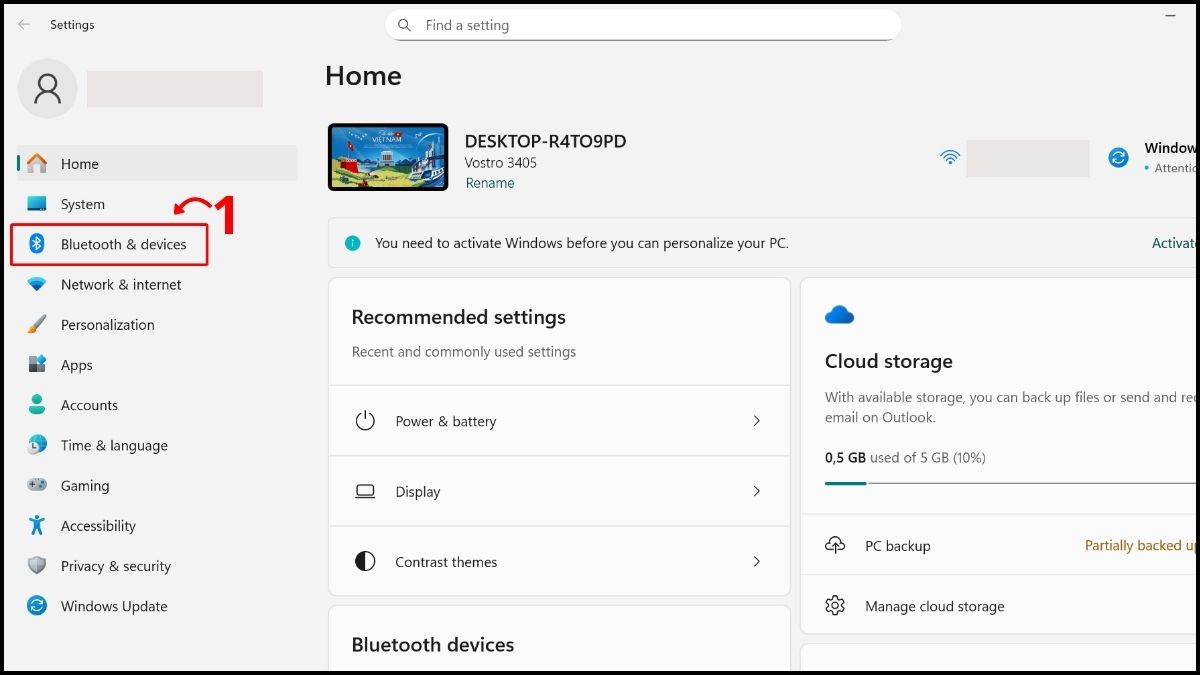Click the Privacy & security shield icon
This screenshot has width=1200, height=675.
(37, 565)
